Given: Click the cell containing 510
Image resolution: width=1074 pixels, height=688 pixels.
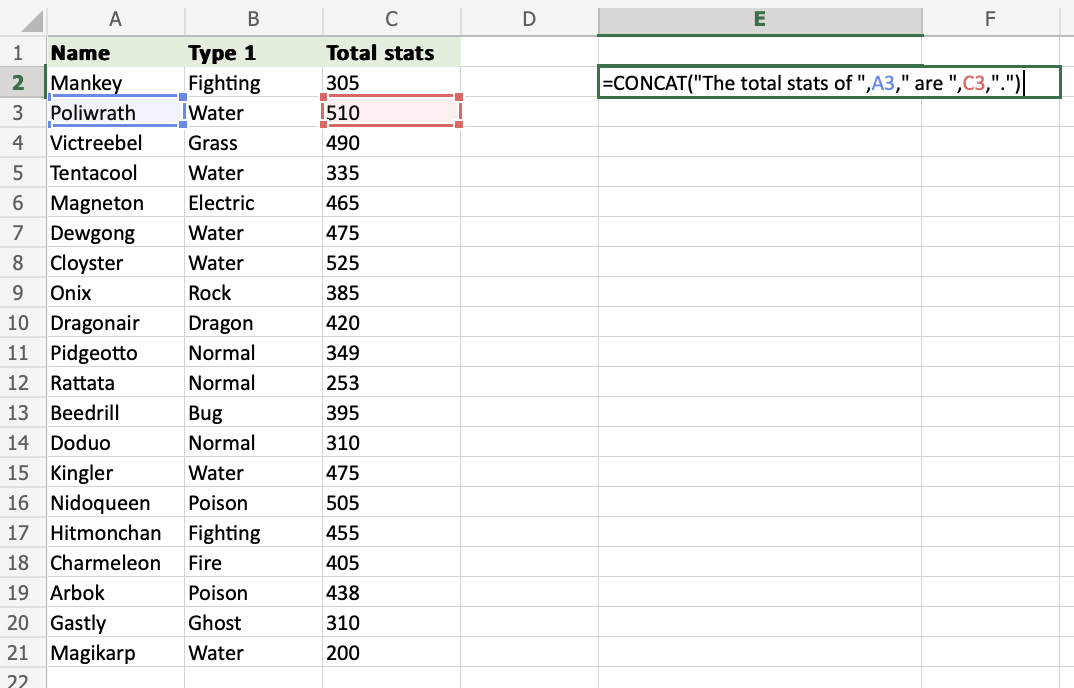Looking at the screenshot, I should tap(391, 113).
